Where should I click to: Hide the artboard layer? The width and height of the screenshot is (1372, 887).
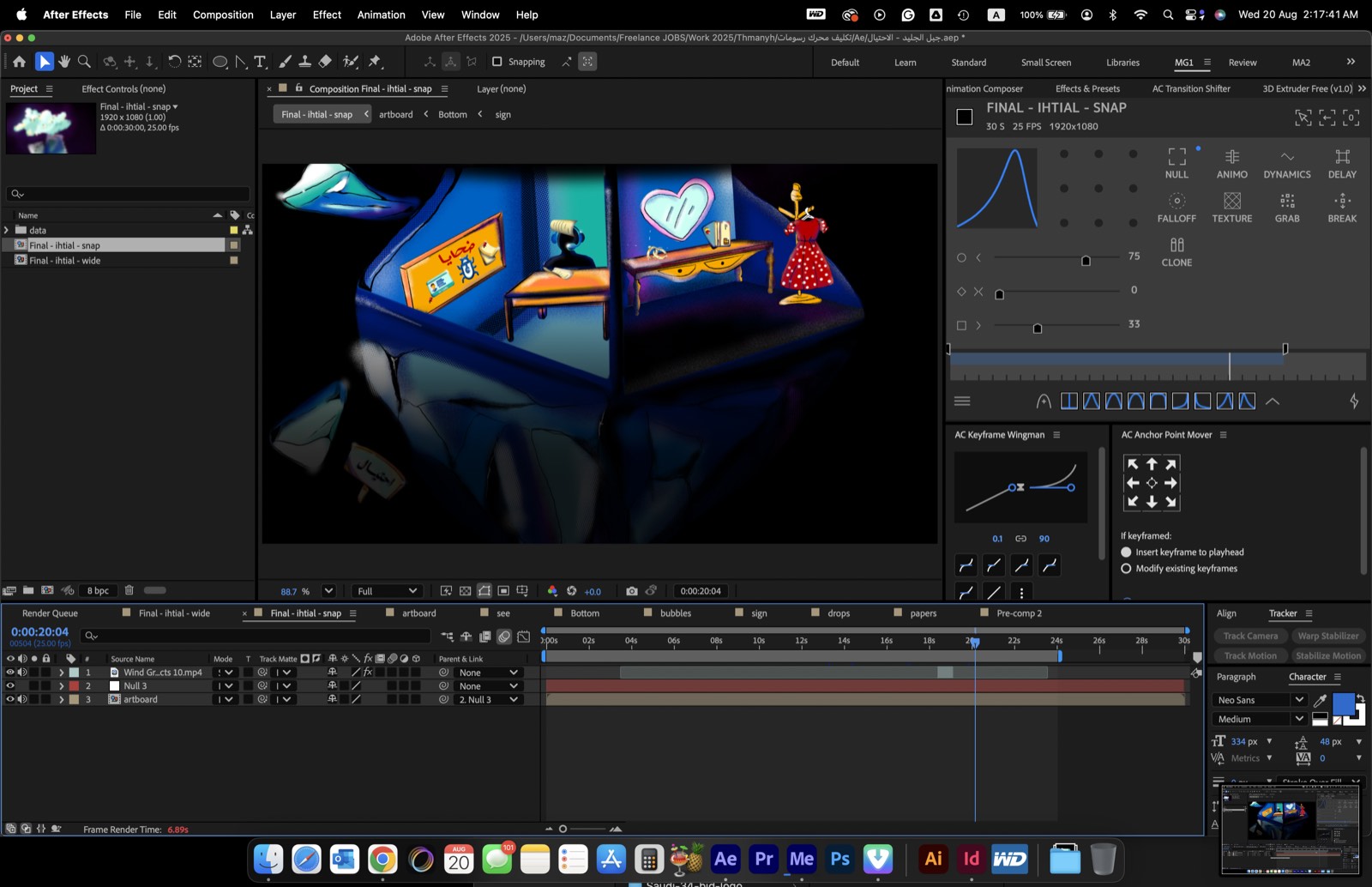pos(10,699)
